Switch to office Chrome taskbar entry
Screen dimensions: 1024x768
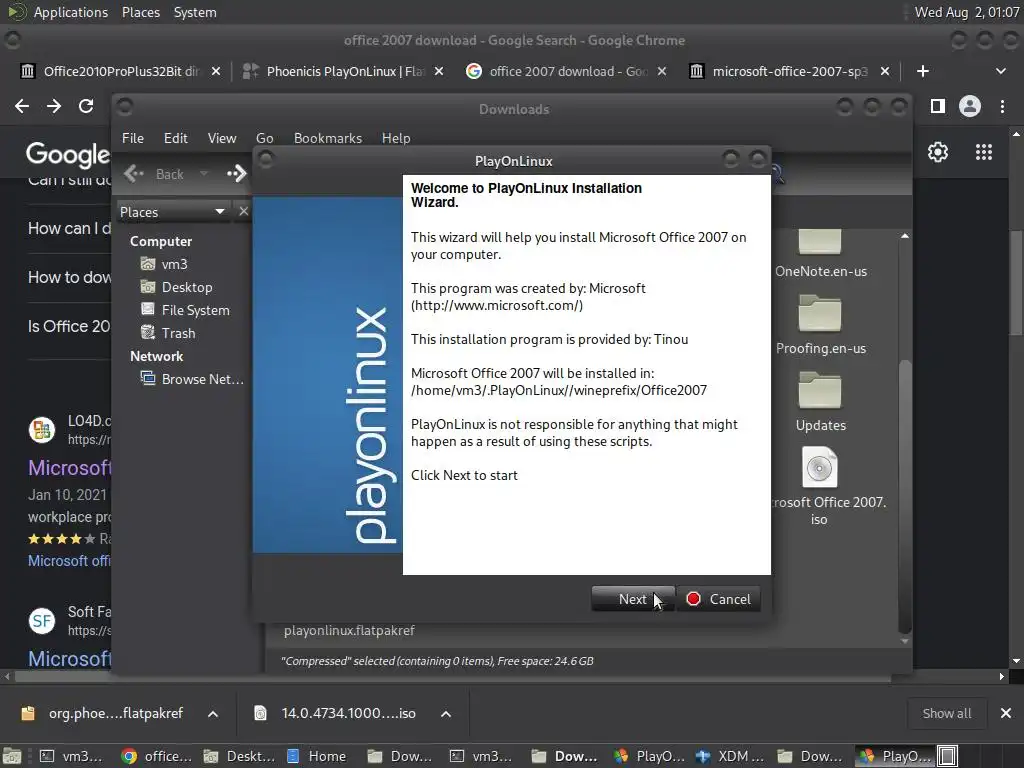coord(157,756)
